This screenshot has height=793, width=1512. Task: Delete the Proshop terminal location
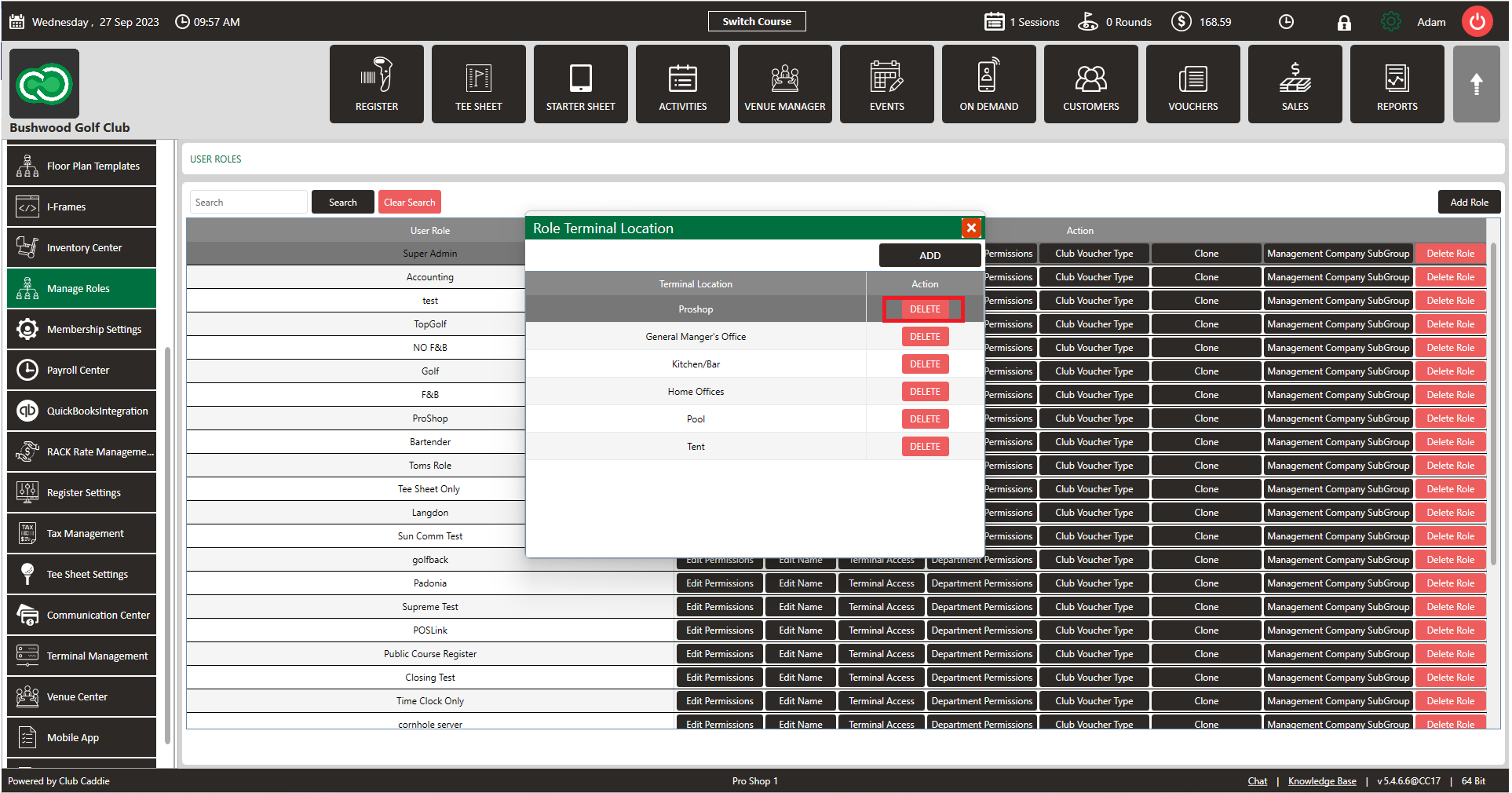point(925,309)
